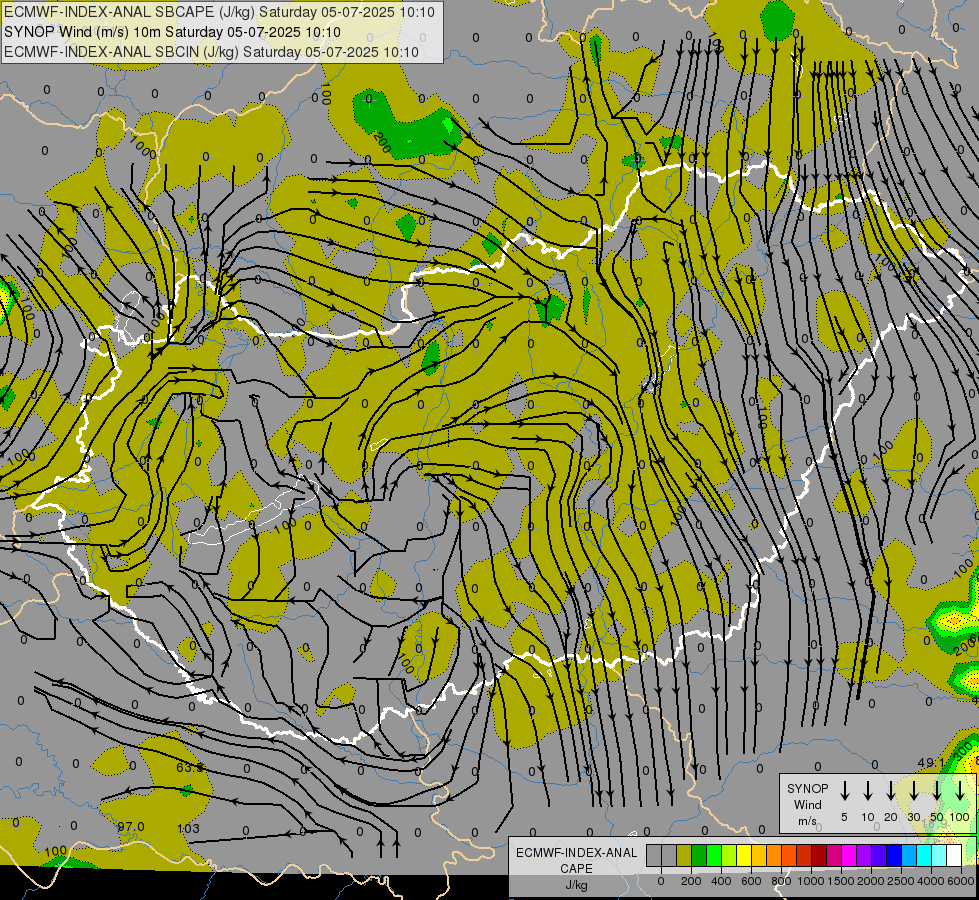Select the bright green CAPE legend swatch

714,855
